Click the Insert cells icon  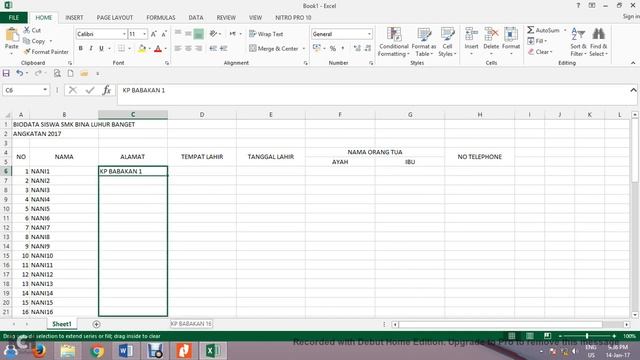tap(471, 34)
